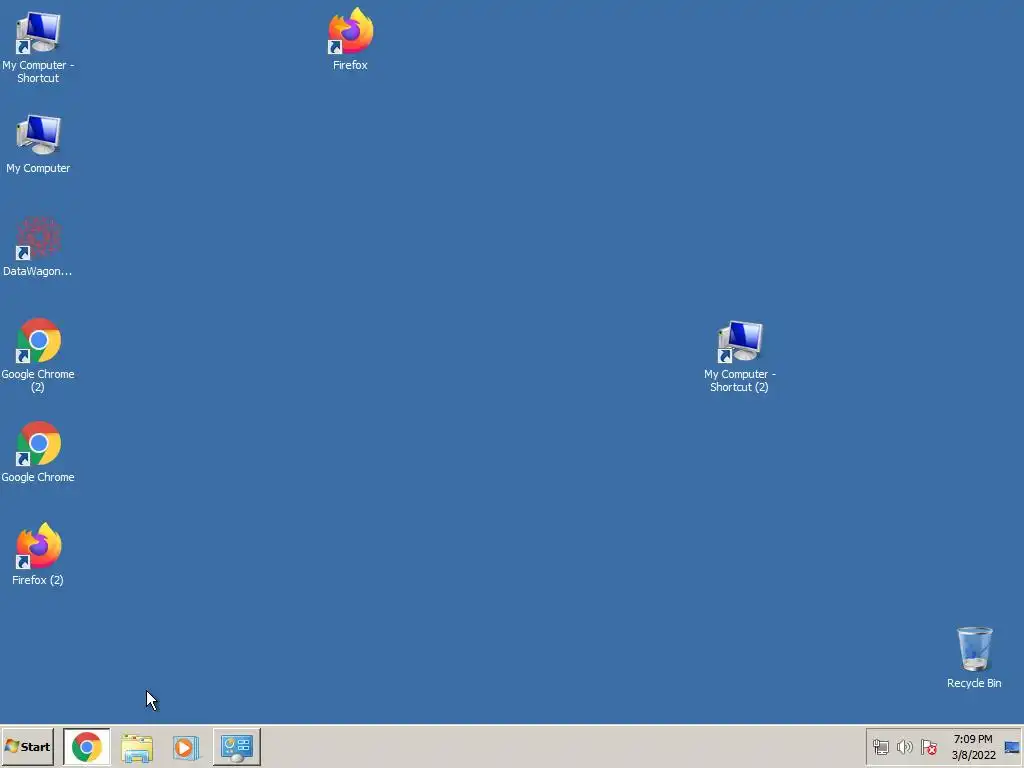1024x768 pixels.
Task: Open the Control Panel taskbar item
Action: 236,746
